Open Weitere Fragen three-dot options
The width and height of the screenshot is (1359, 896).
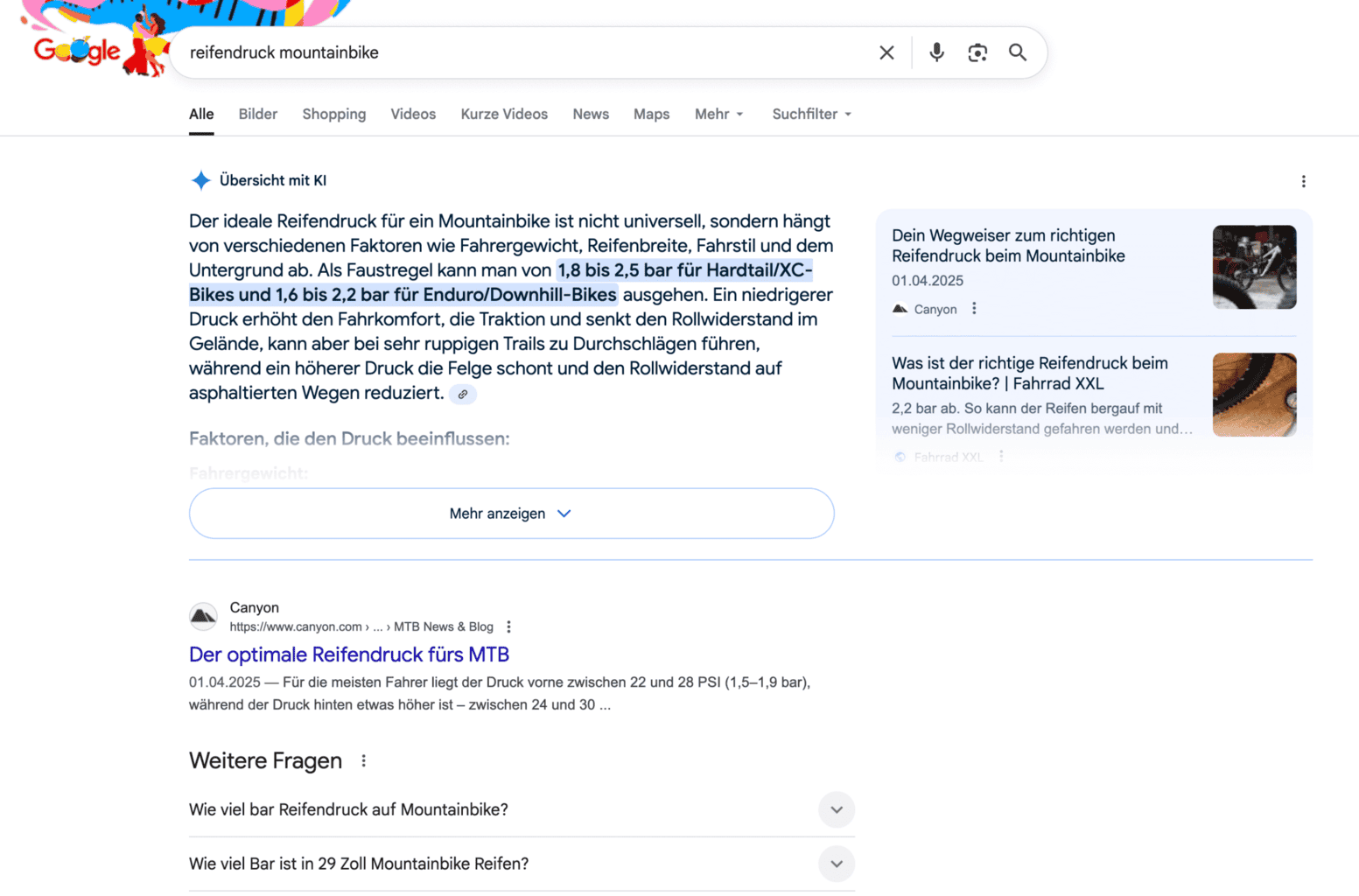point(363,761)
